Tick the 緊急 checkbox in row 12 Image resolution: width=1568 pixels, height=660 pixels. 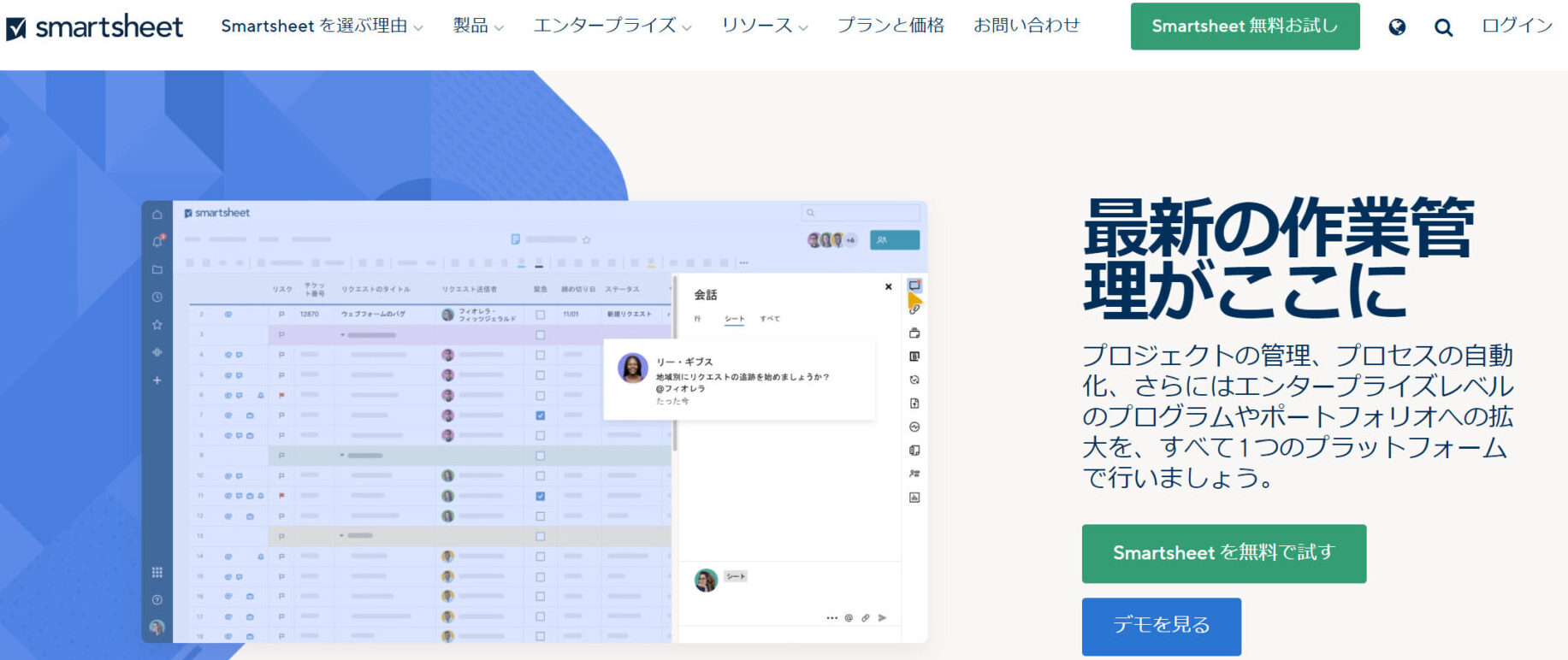point(540,516)
